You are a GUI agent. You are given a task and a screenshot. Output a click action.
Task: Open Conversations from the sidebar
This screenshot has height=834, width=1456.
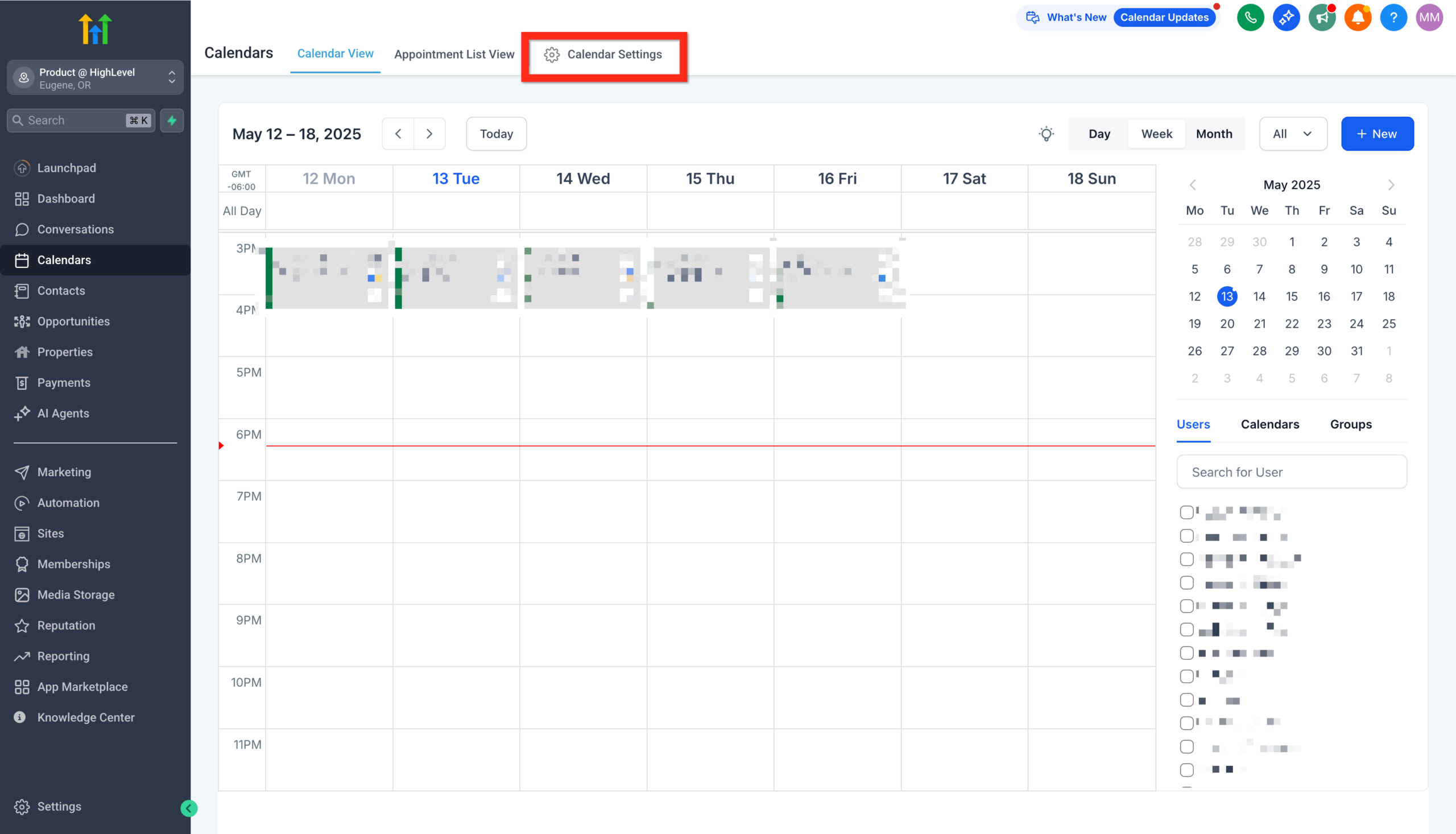point(75,229)
